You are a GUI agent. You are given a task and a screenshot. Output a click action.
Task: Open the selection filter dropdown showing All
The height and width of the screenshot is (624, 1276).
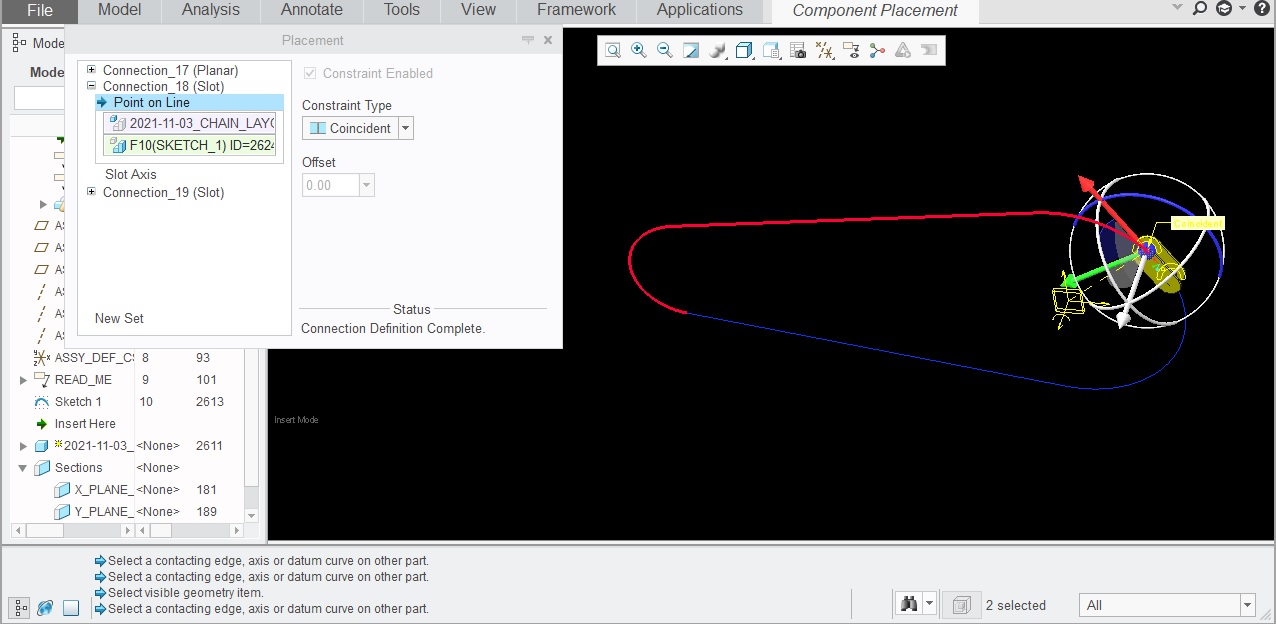(x=1246, y=604)
